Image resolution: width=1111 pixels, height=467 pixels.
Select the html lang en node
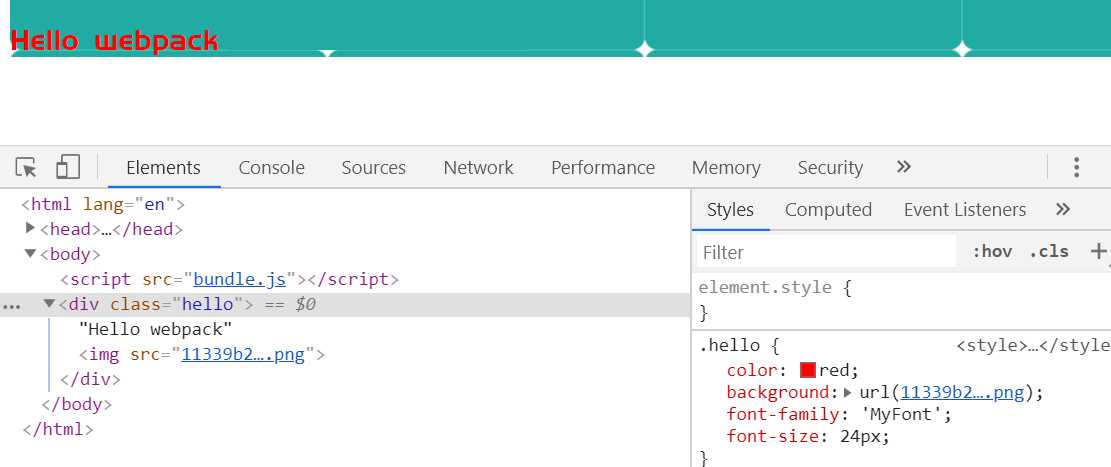point(103,205)
